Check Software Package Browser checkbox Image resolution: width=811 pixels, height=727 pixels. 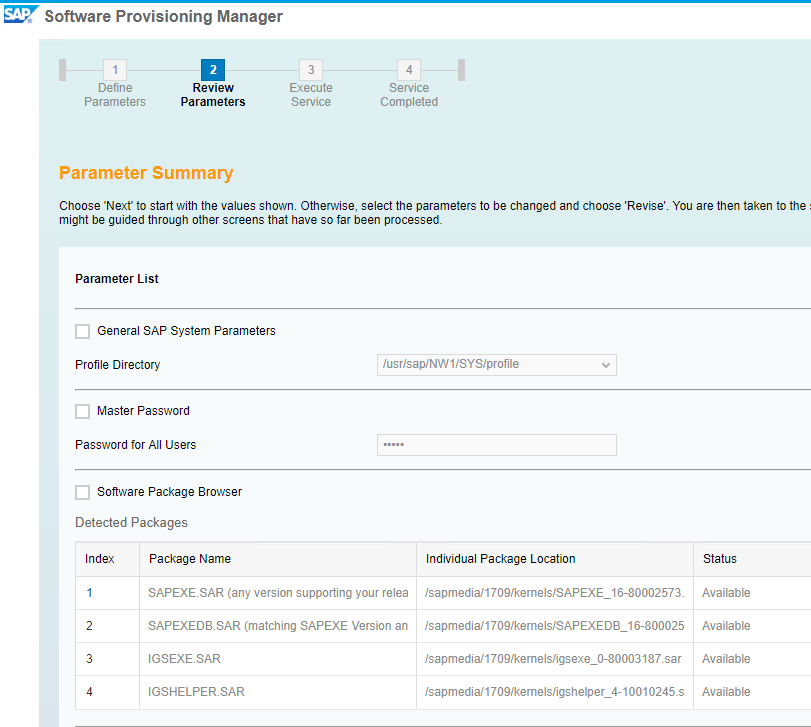(83, 492)
